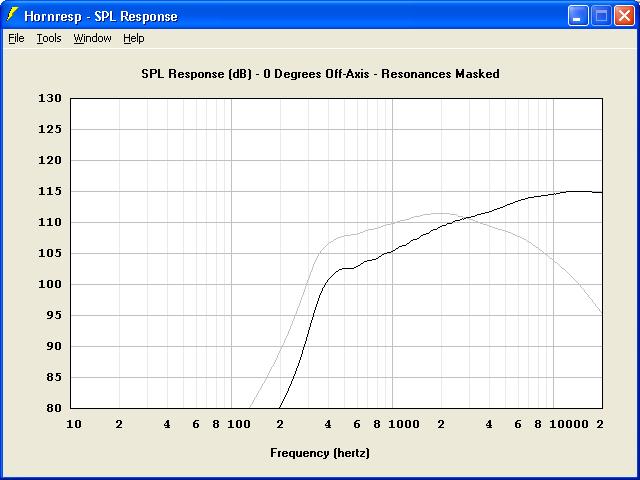Minimize the Hornresp window
The height and width of the screenshot is (480, 640).
point(578,16)
